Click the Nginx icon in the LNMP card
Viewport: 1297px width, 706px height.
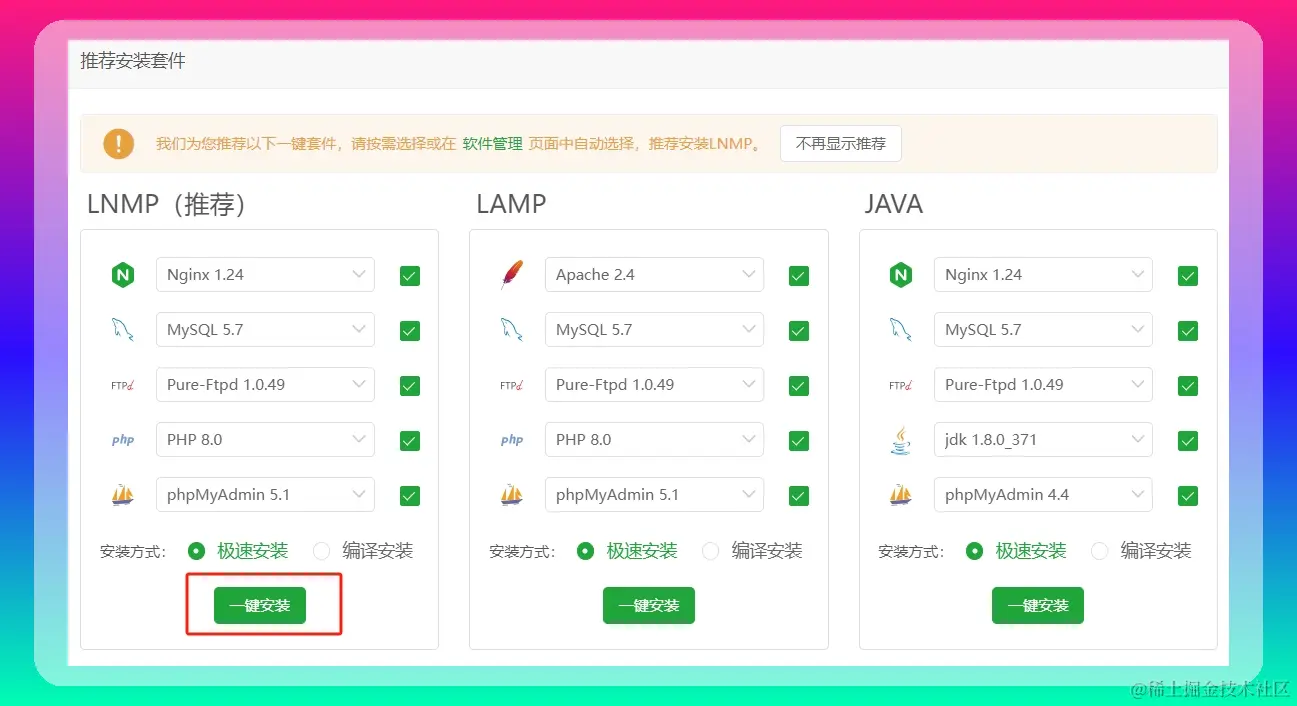[122, 275]
